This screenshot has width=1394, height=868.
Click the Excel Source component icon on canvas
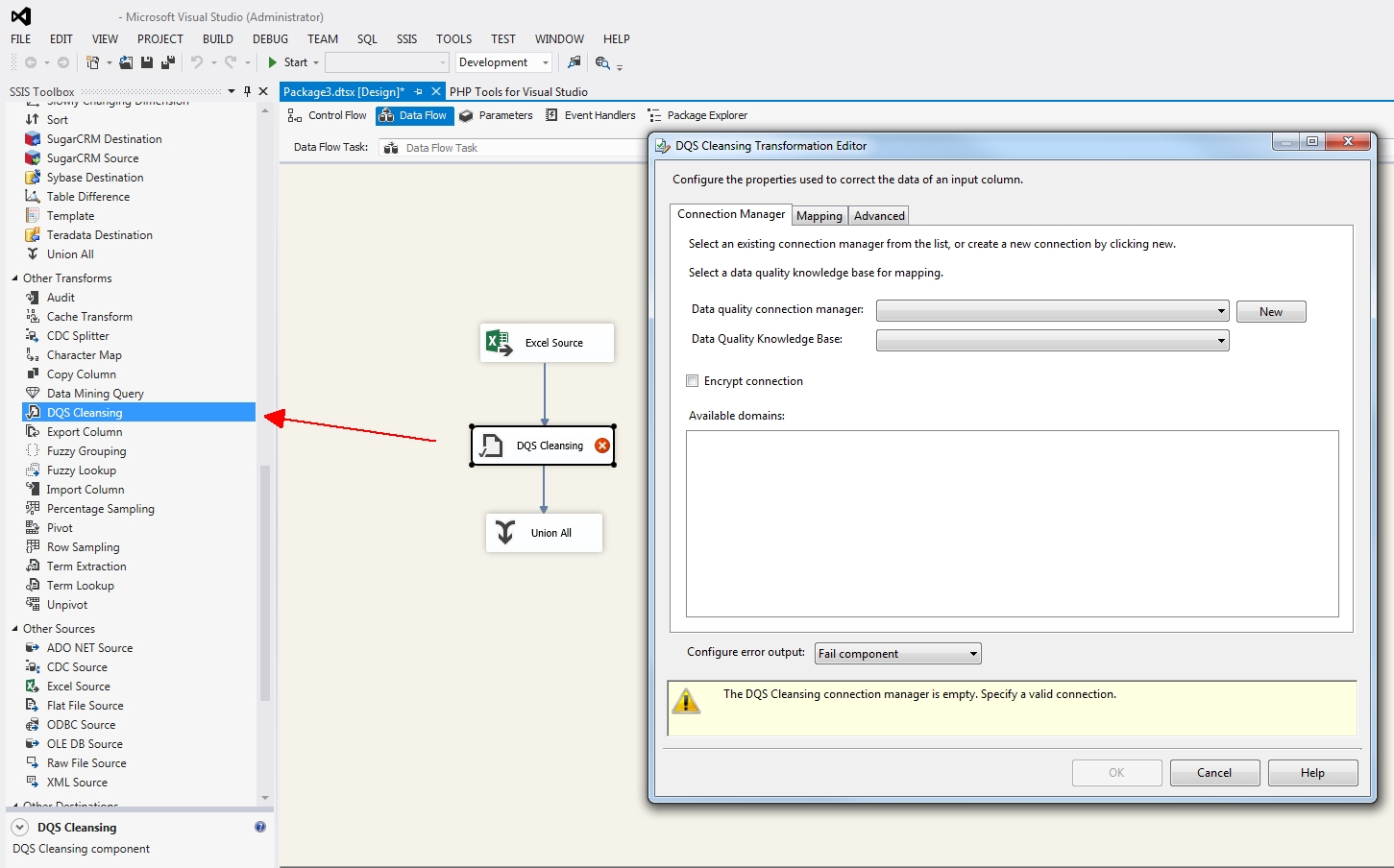tap(499, 342)
